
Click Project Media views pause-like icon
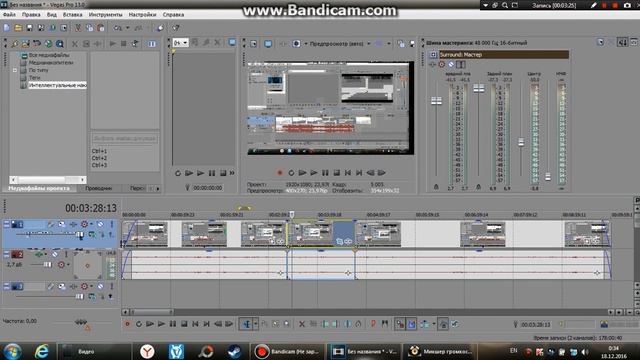point(152,44)
